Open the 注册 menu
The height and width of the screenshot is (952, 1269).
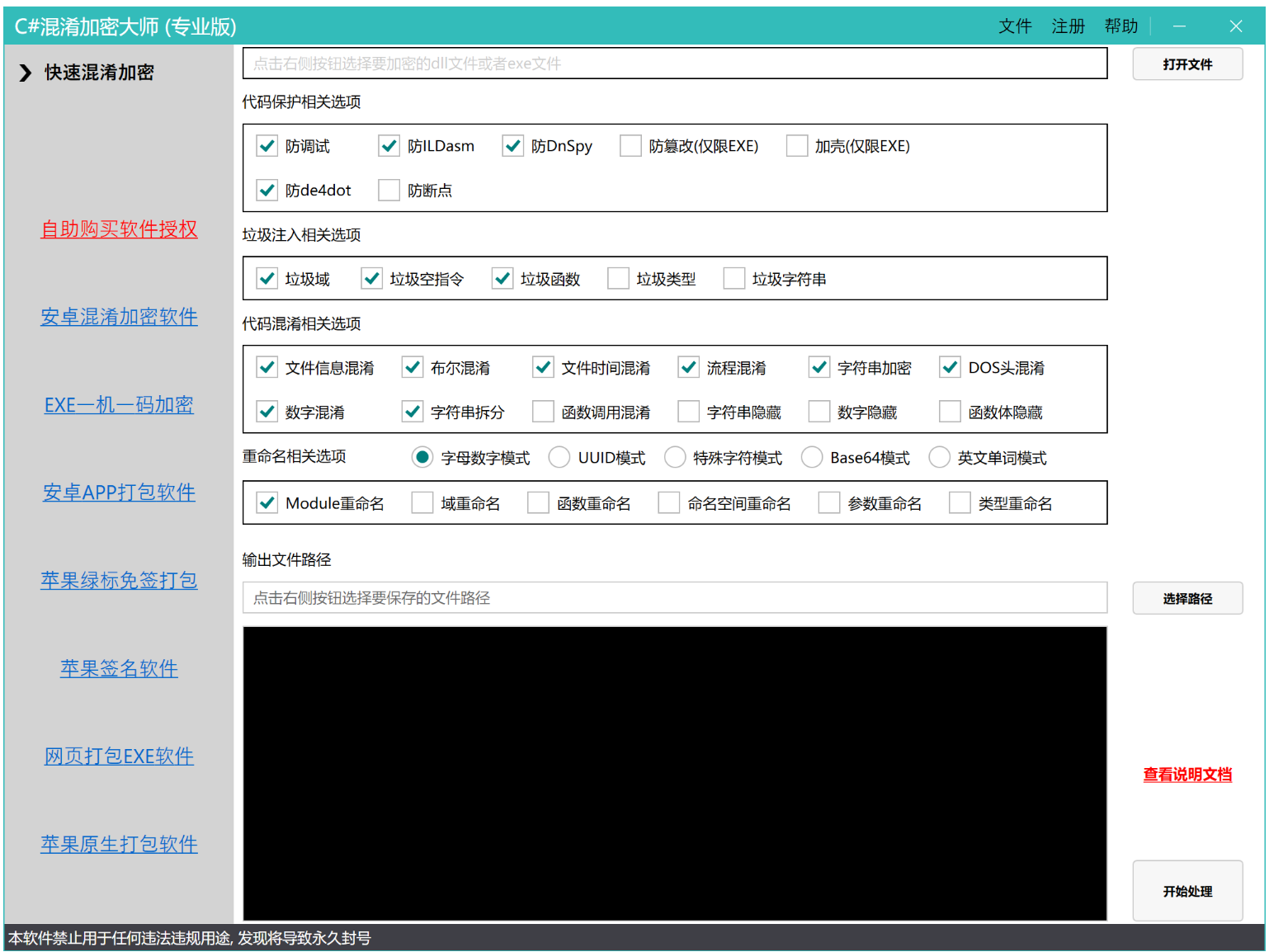click(x=1067, y=26)
